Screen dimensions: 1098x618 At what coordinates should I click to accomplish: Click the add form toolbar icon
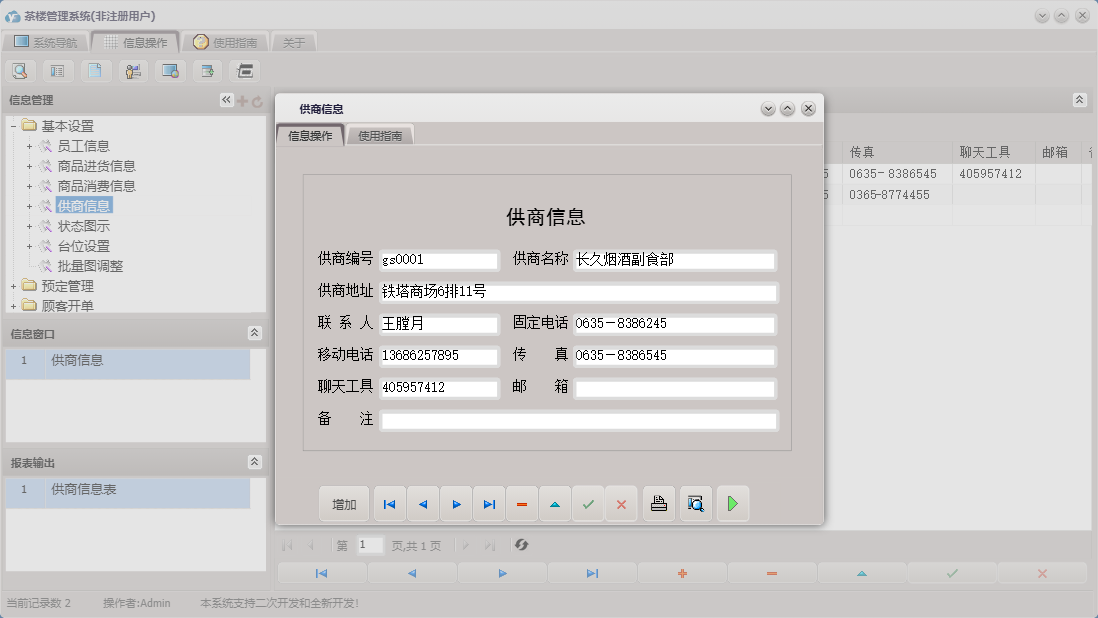pos(206,70)
